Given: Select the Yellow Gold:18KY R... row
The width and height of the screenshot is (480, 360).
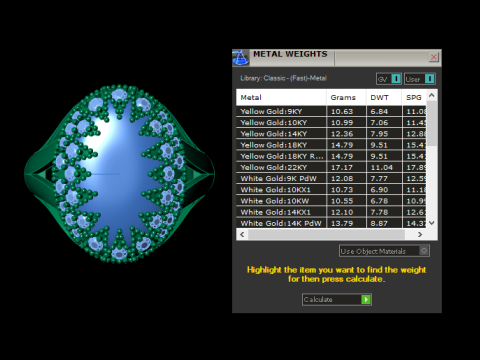Looking at the screenshot, I should point(331,156).
